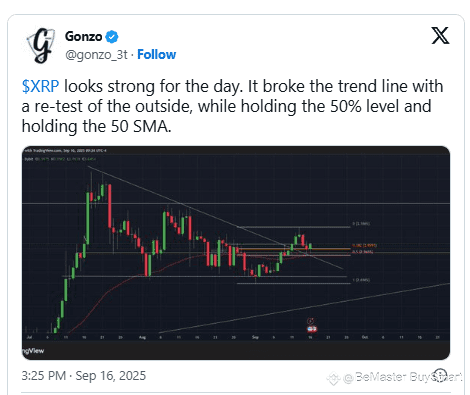This screenshot has width=470, height=395.
Task: Click the blue verified badge beside Gonzo
Action: [112, 37]
